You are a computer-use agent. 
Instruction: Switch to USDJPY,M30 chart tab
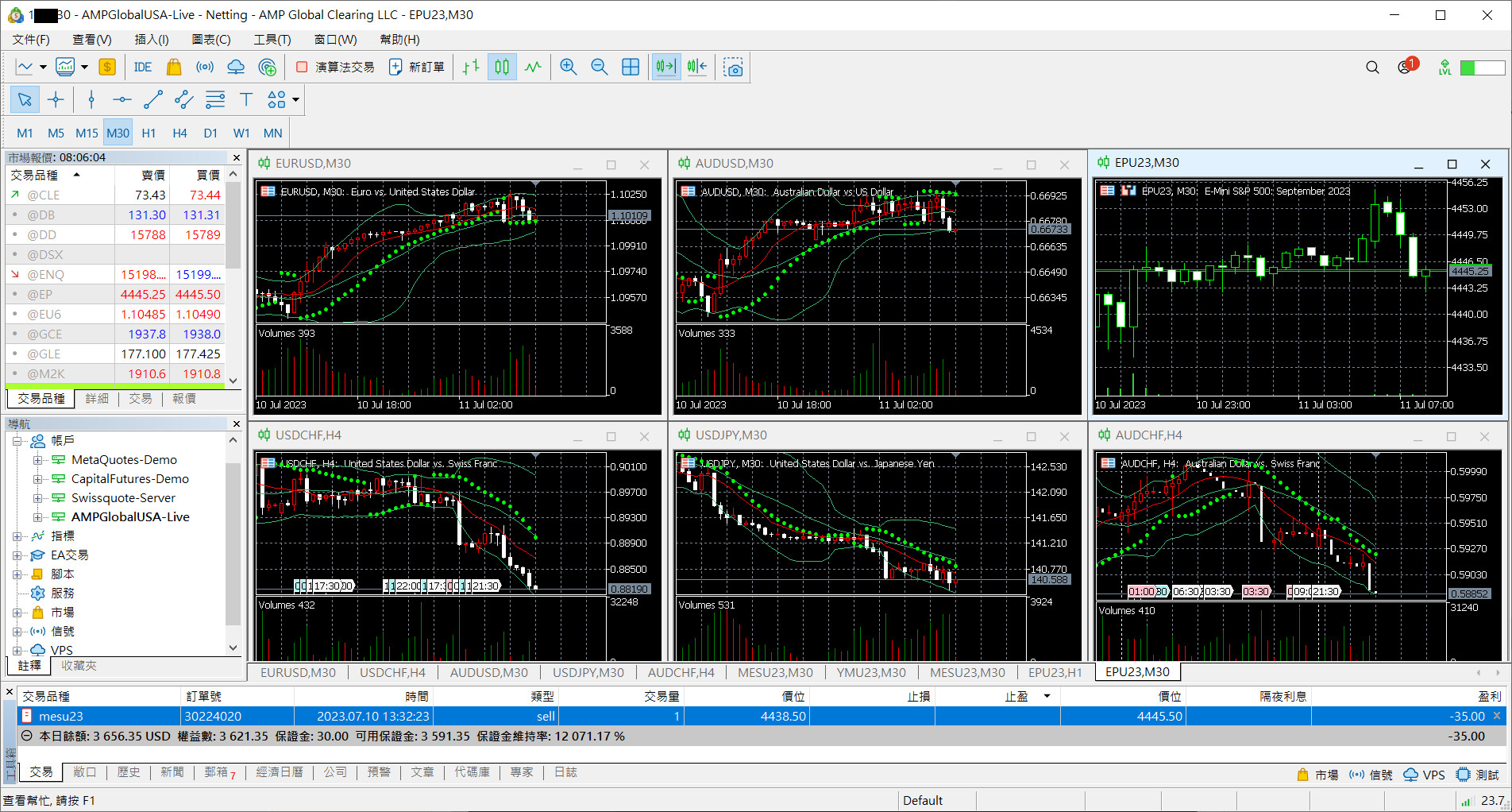588,672
